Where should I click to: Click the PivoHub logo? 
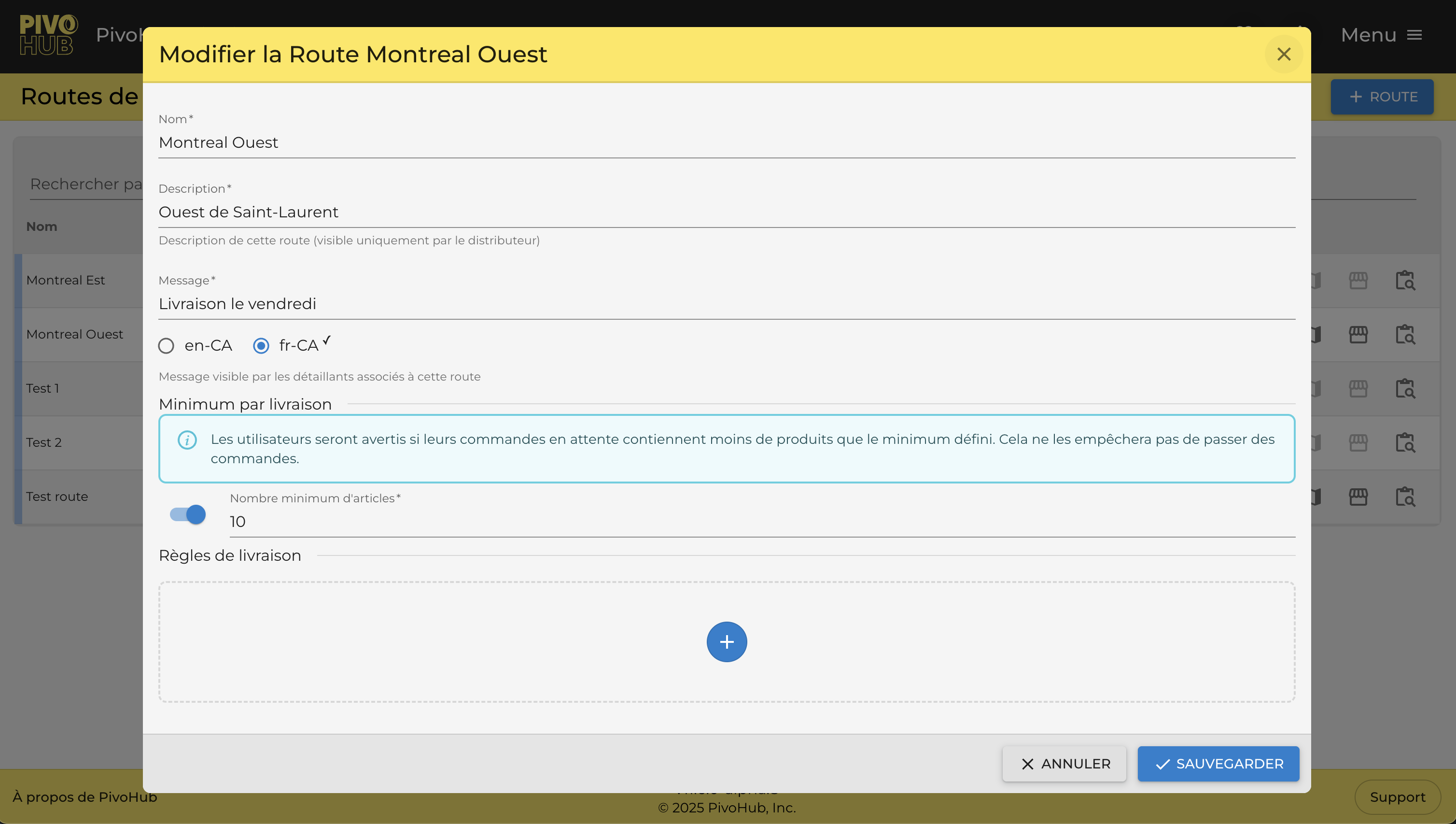click(48, 35)
